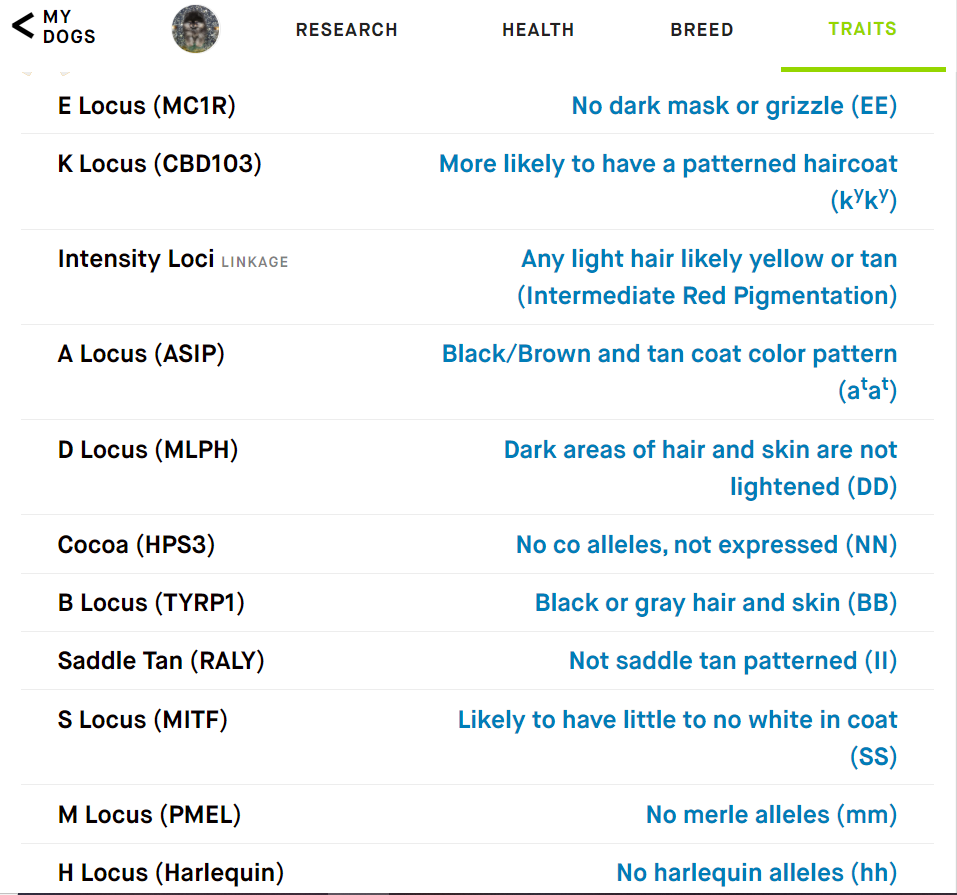
Task: Click 'Black or gray hair and skin (BB)'
Action: coord(716,603)
